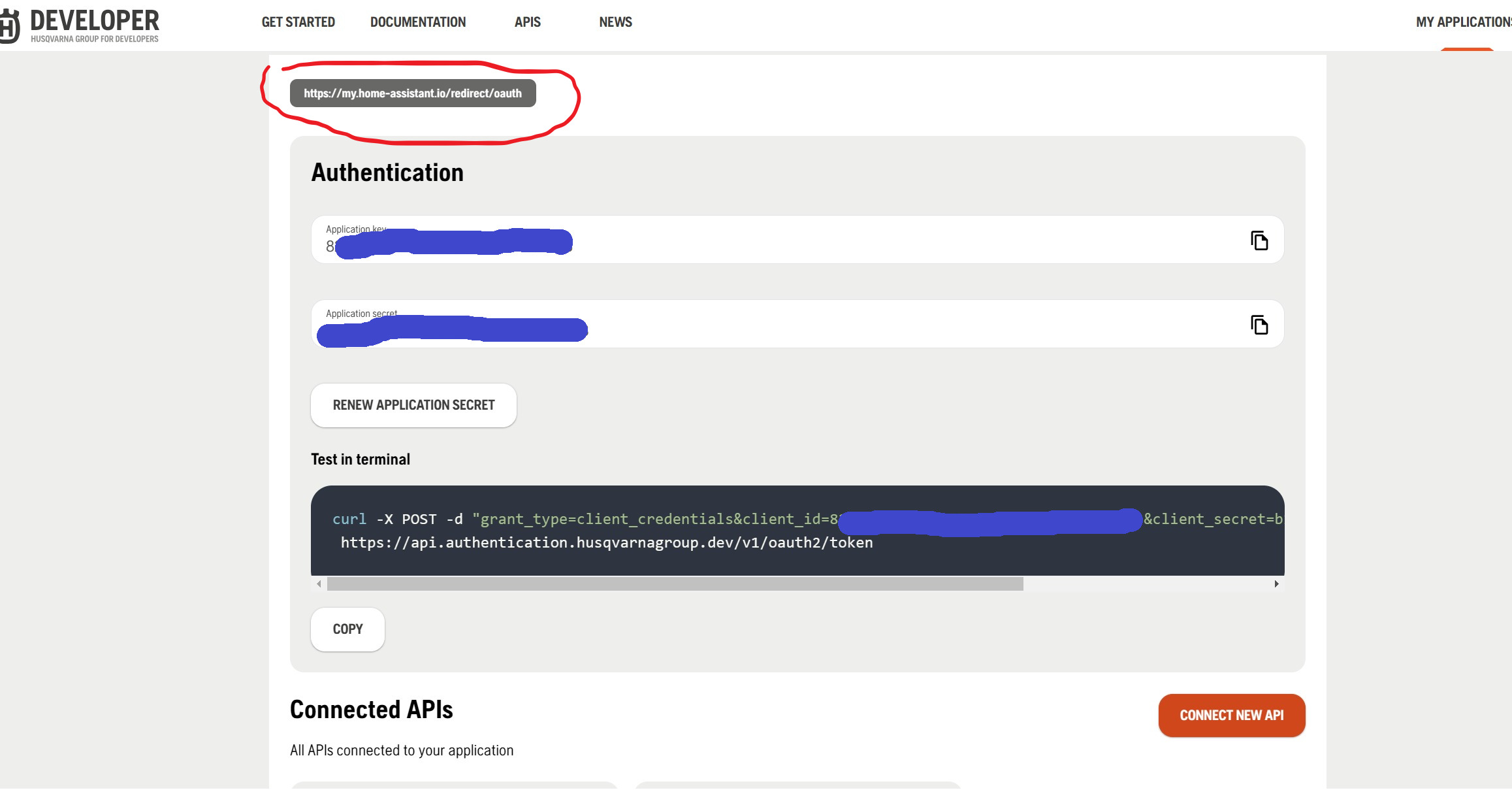1512x790 pixels.
Task: Click the right arrow of the code scrollbar
Action: (1276, 584)
